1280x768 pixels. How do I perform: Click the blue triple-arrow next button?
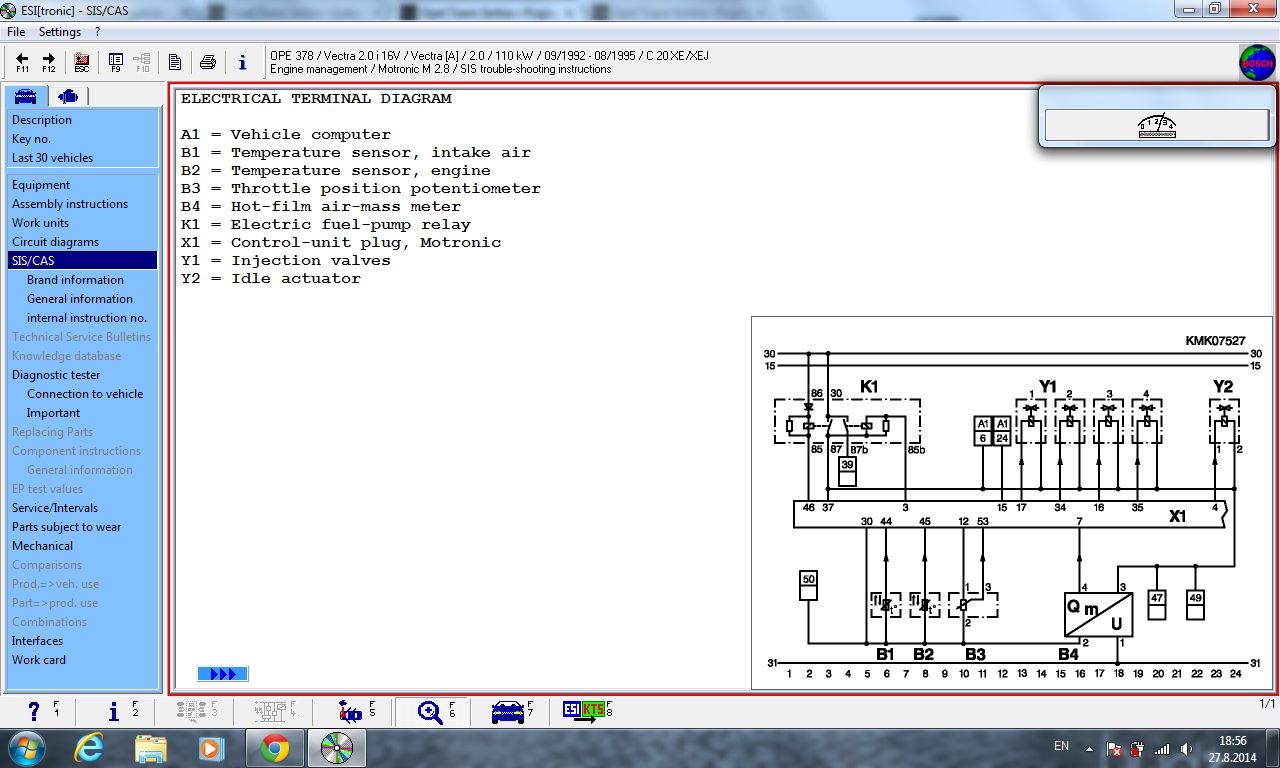(222, 674)
